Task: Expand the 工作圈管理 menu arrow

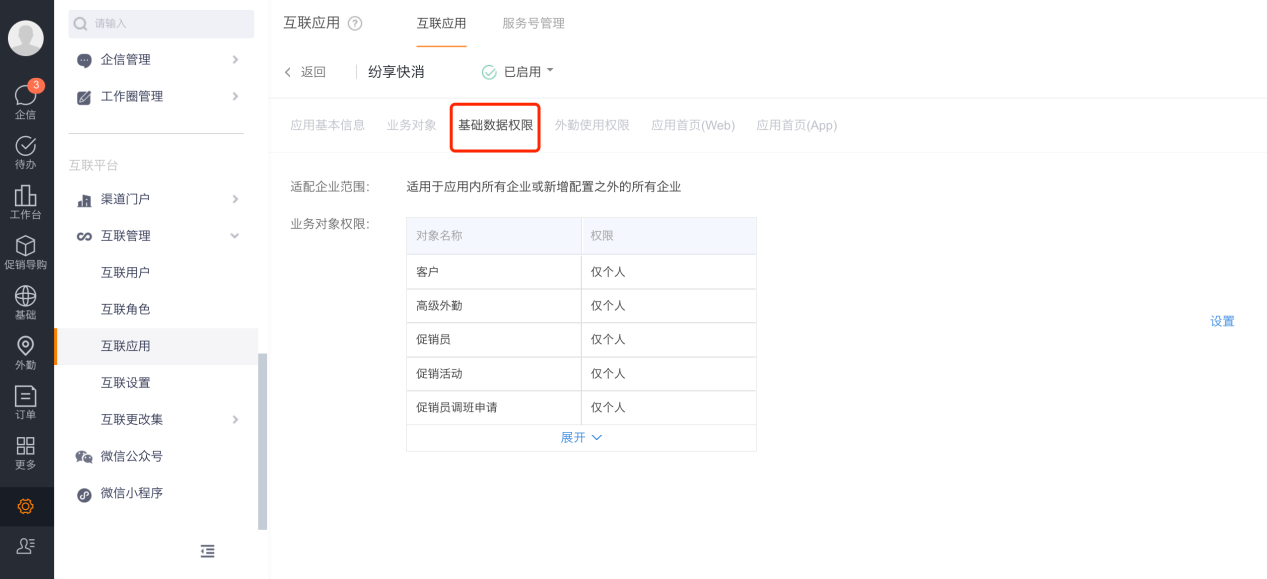Action: pyautogui.click(x=235, y=96)
